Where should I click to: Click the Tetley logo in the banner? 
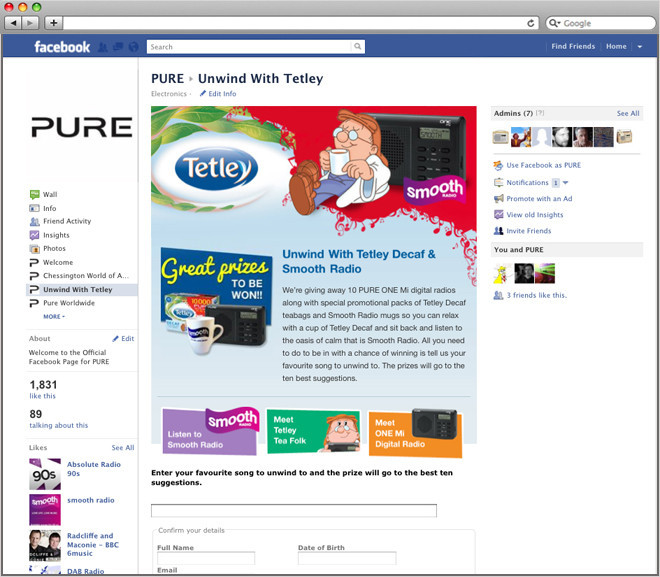pyautogui.click(x=216, y=169)
